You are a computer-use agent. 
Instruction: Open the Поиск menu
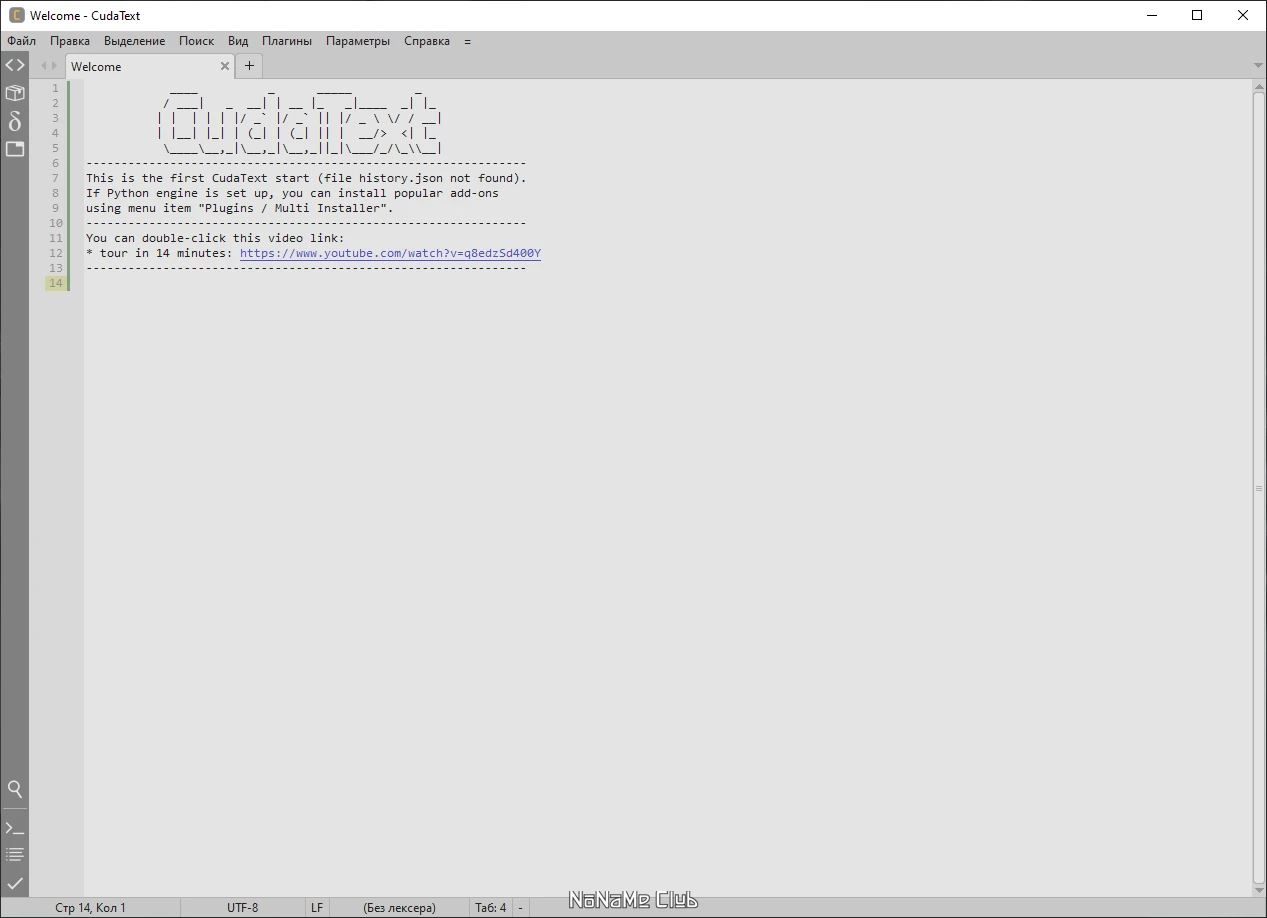click(x=197, y=41)
